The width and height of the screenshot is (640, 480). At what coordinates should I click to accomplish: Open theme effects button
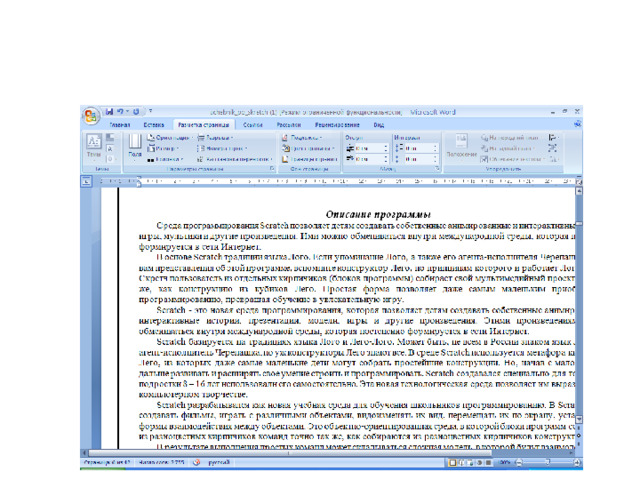pos(110,159)
